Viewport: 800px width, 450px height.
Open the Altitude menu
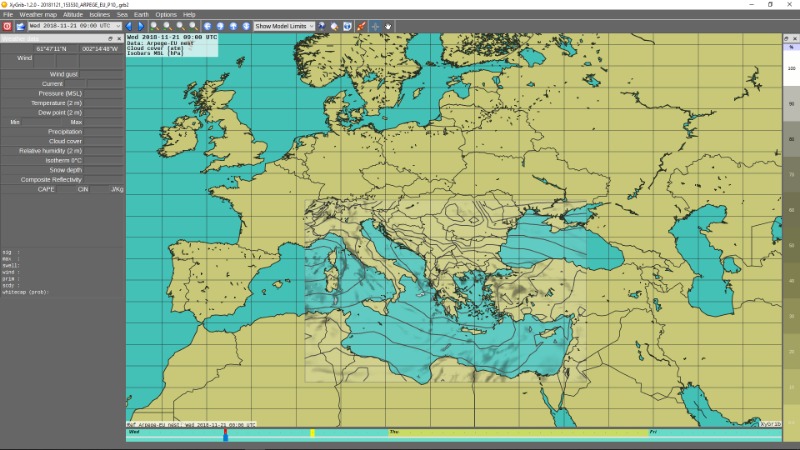pyautogui.click(x=73, y=15)
